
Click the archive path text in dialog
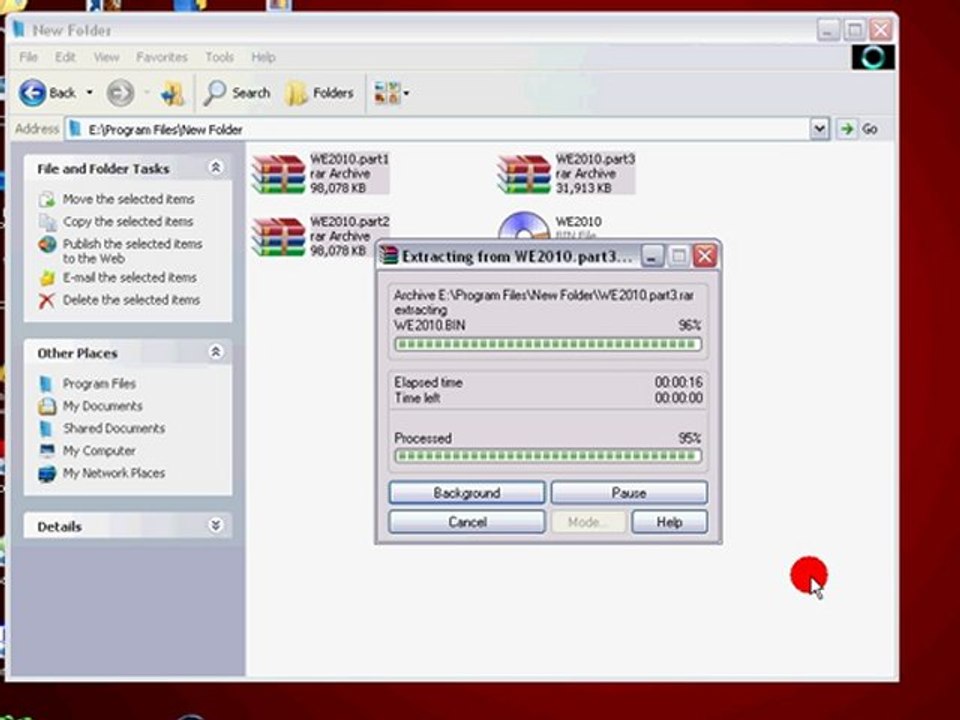544,295
